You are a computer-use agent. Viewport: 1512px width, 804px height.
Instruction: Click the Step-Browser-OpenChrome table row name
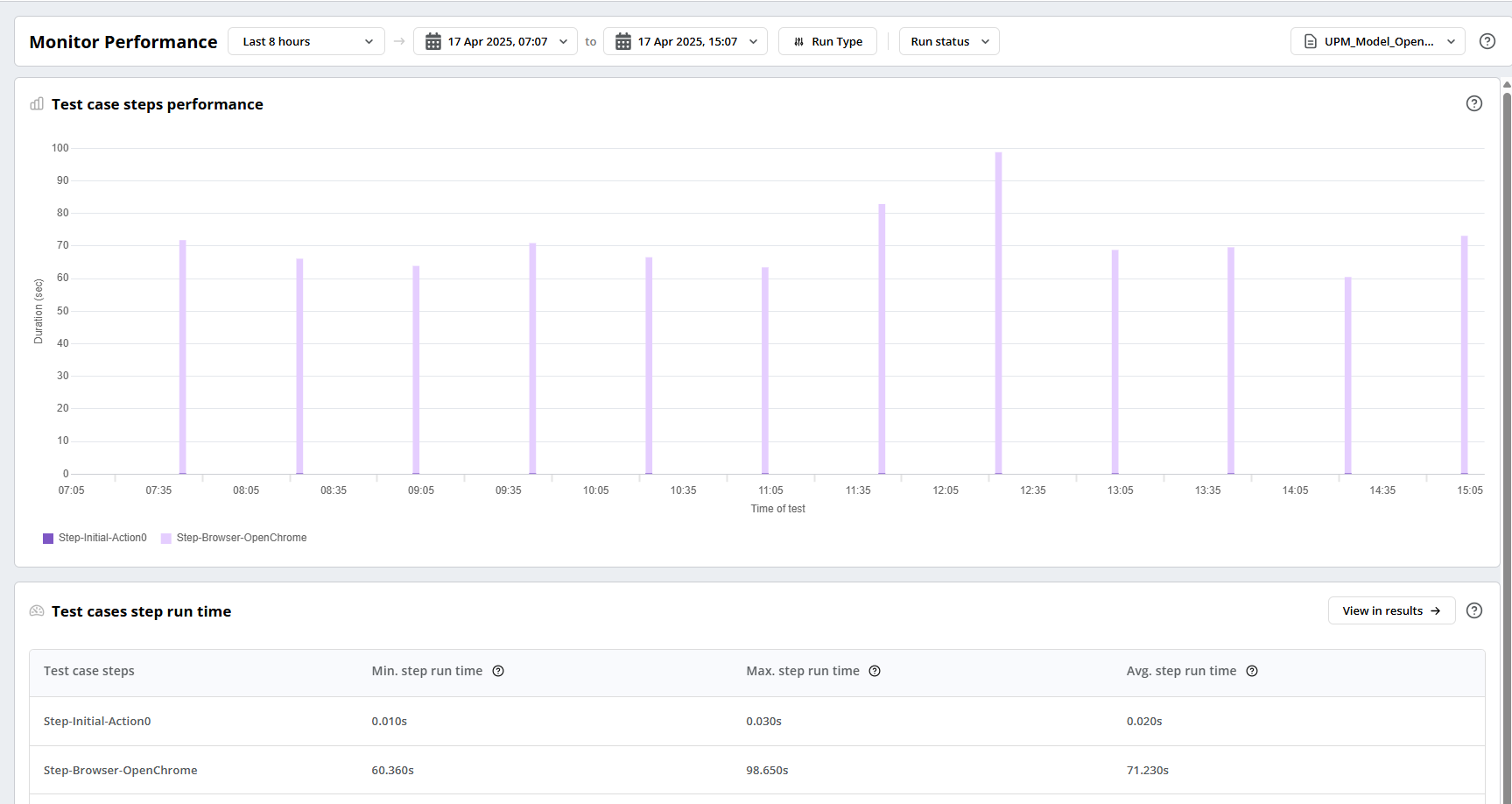121,771
